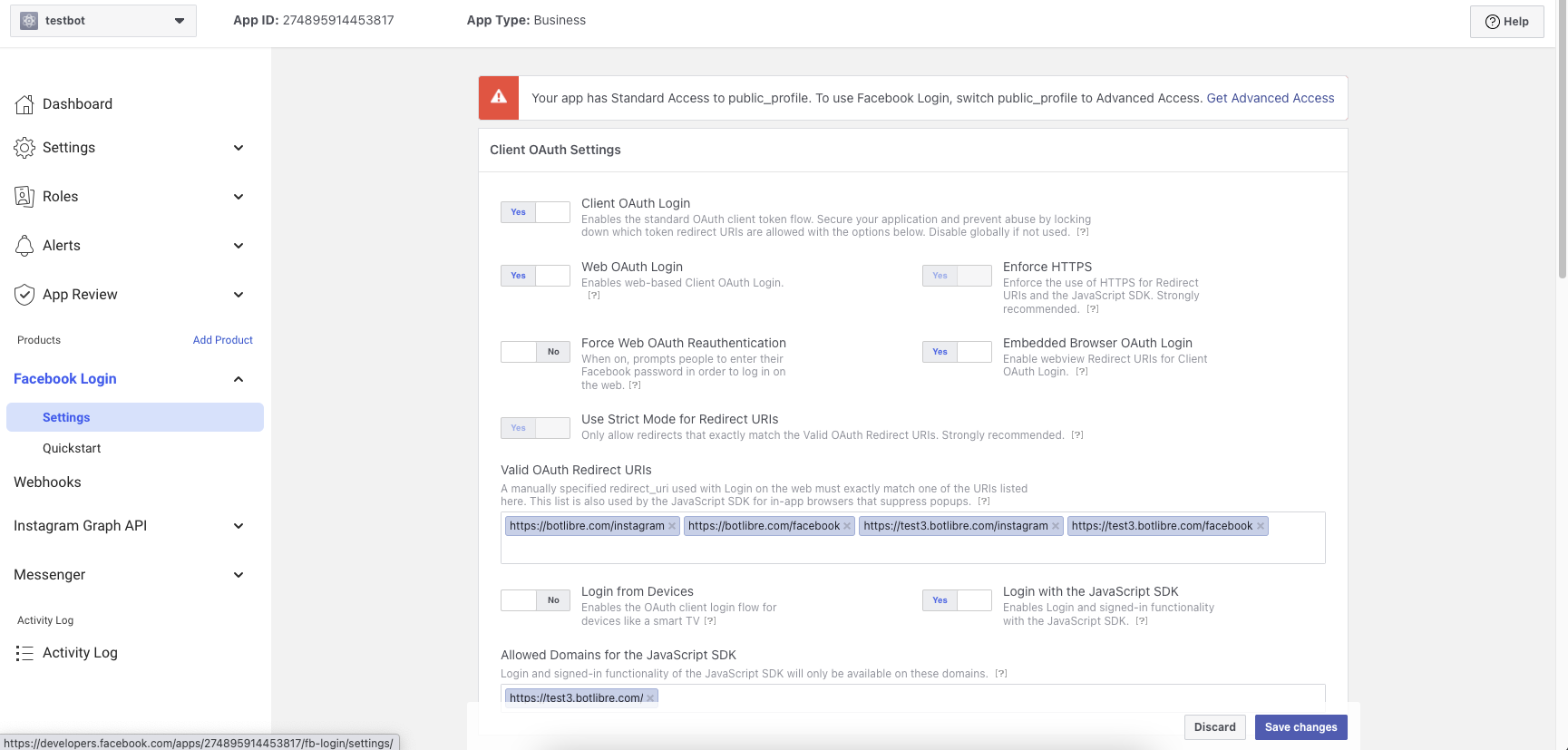This screenshot has width=1568, height=750.
Task: Open help tooltip for Web OAuth Login
Action: (x=594, y=295)
